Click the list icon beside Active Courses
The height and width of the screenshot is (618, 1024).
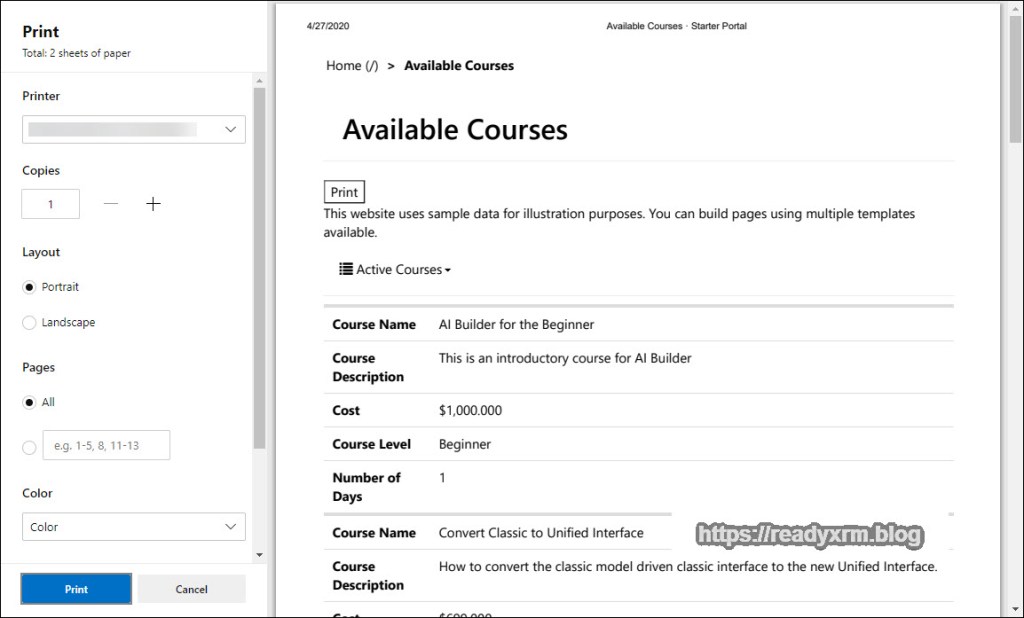346,269
